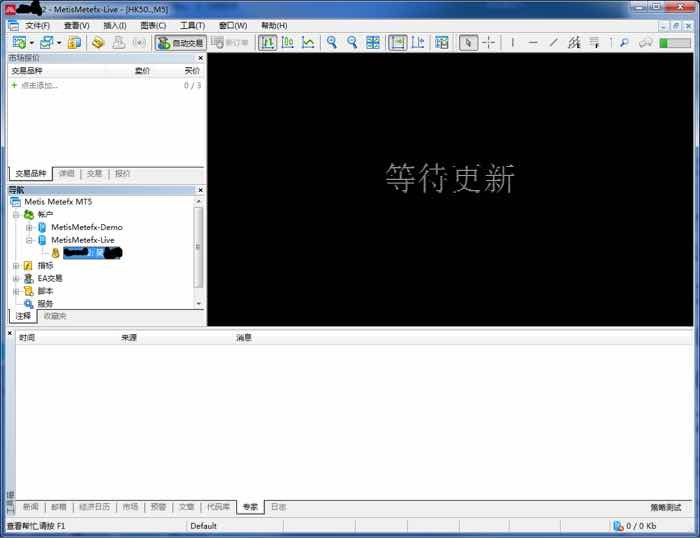
Task: Expand the MetisMetefx-Demo node
Action: pyautogui.click(x=29, y=228)
